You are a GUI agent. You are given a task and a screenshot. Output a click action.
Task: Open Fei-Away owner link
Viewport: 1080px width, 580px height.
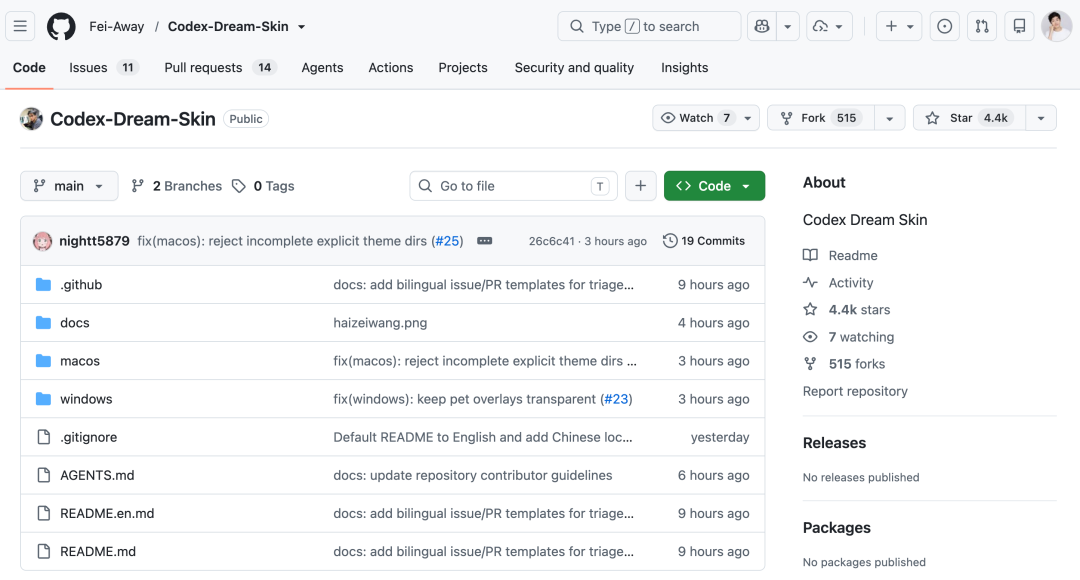116,26
